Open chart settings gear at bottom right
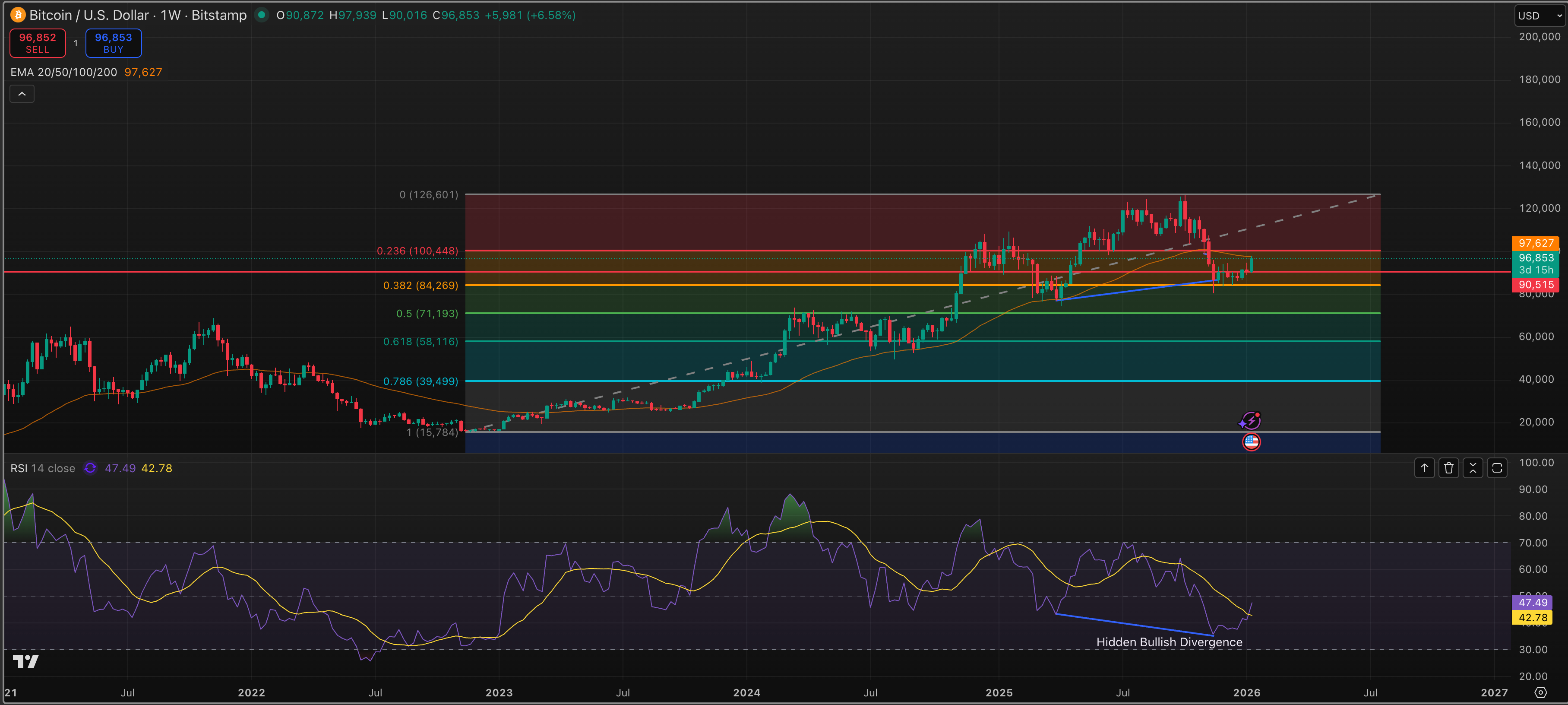Screen dimensions: 1568x705 coord(1540,692)
